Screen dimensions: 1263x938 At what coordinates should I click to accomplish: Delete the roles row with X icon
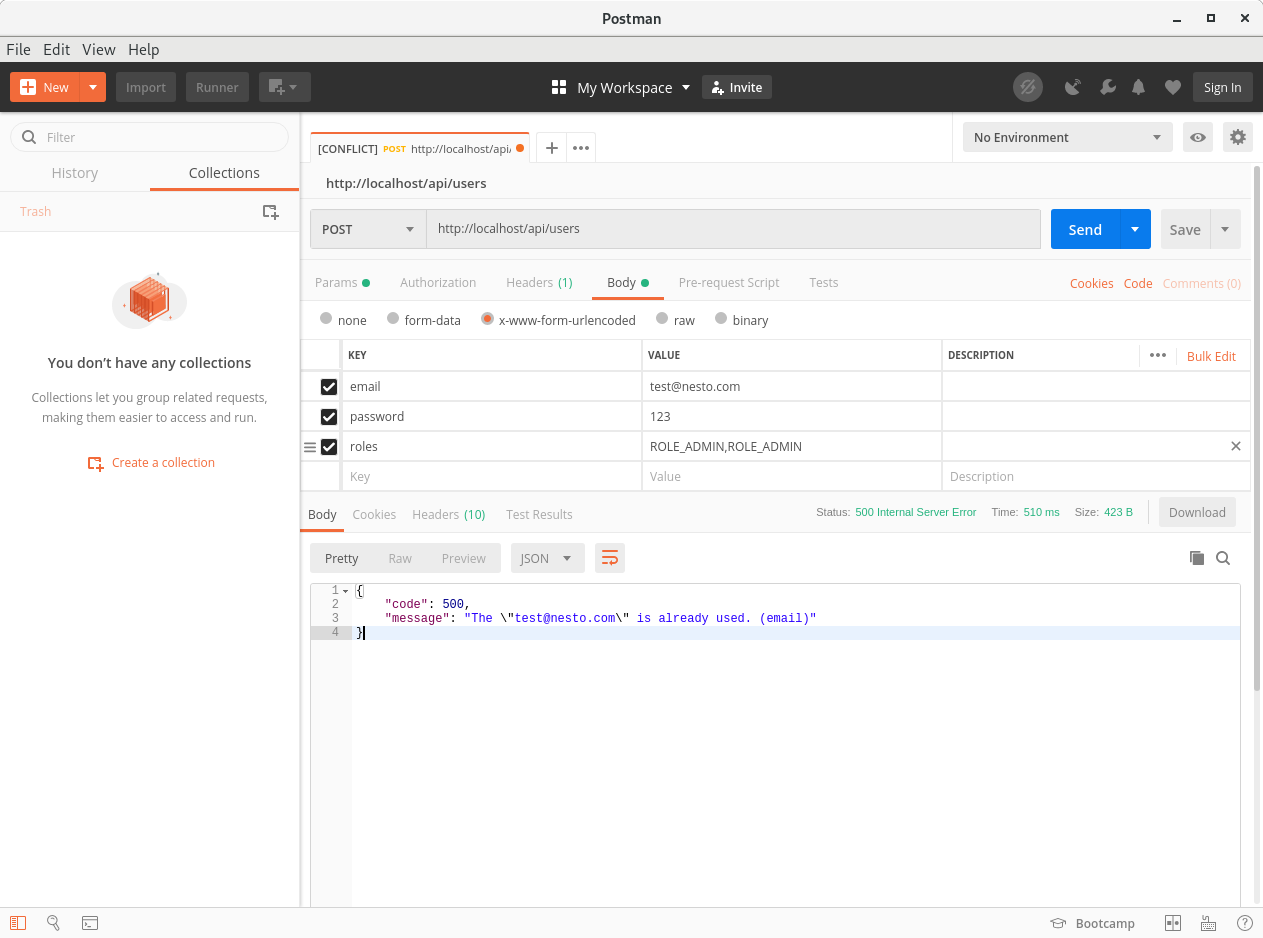(1236, 446)
